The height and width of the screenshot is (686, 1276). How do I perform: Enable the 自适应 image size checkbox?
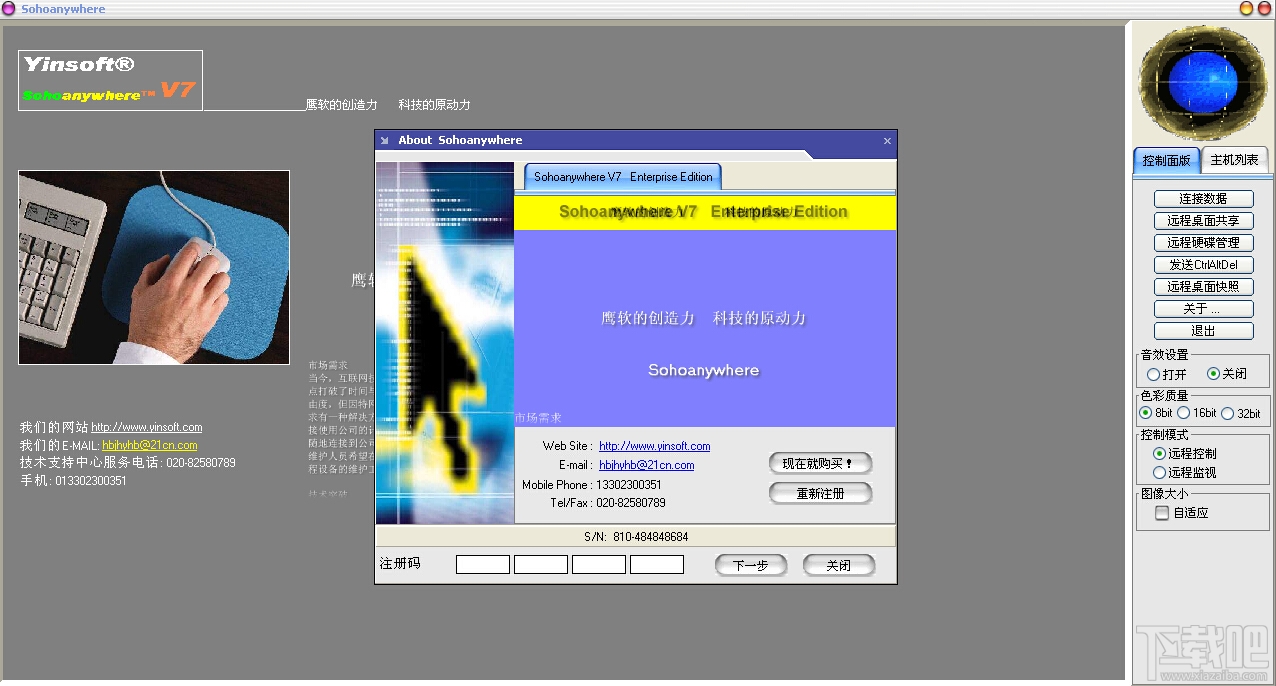[1182, 513]
